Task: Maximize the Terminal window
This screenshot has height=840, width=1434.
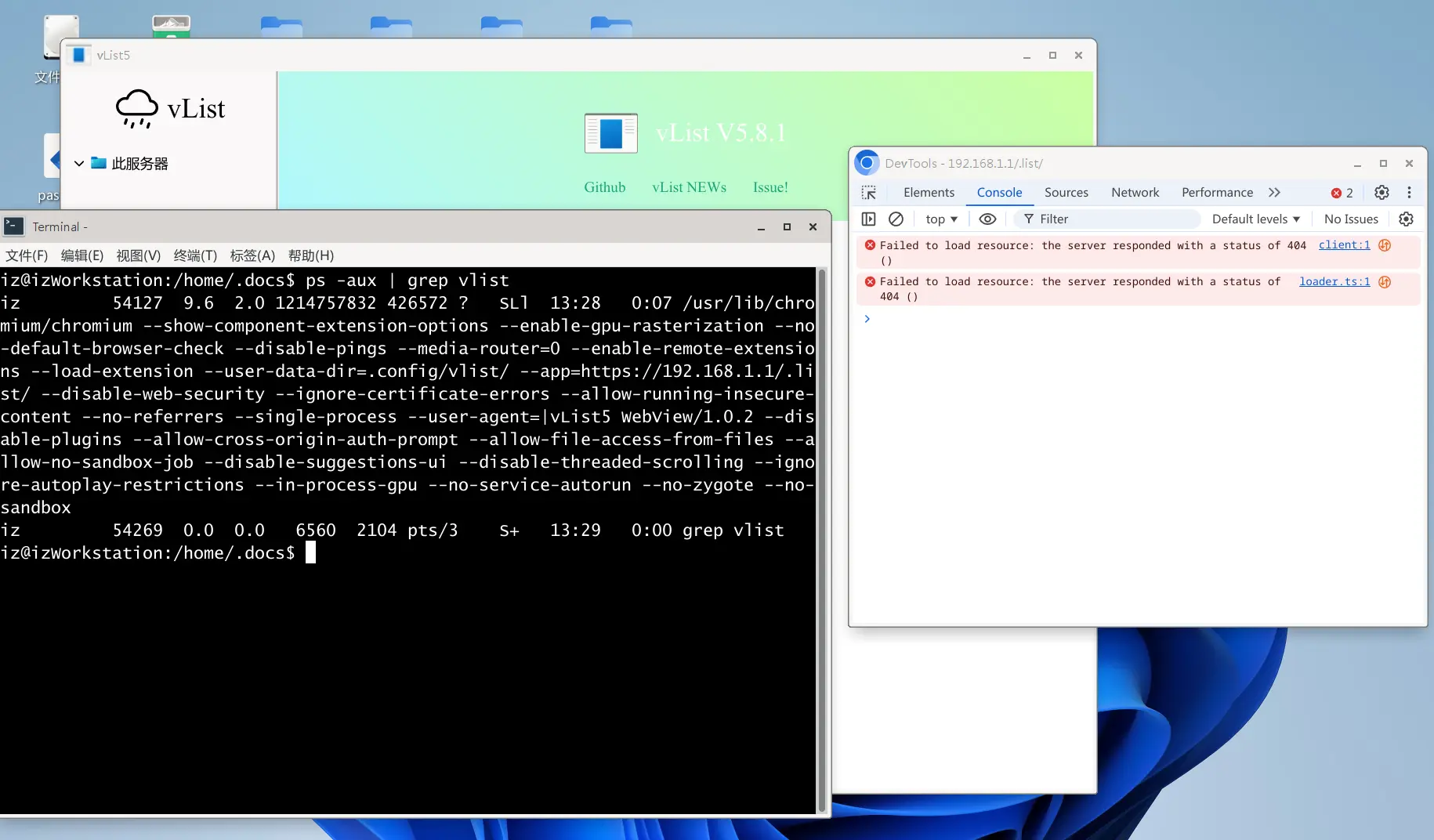Action: [787, 227]
